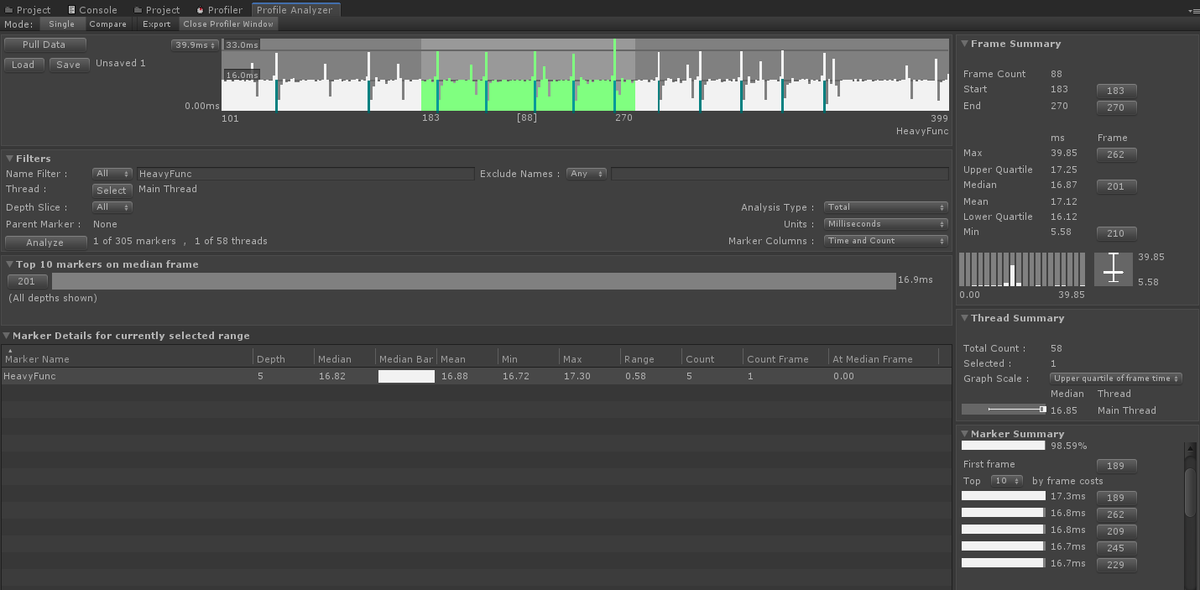Sort by the Depth column header
This screenshot has width=1200, height=590.
[x=283, y=358]
